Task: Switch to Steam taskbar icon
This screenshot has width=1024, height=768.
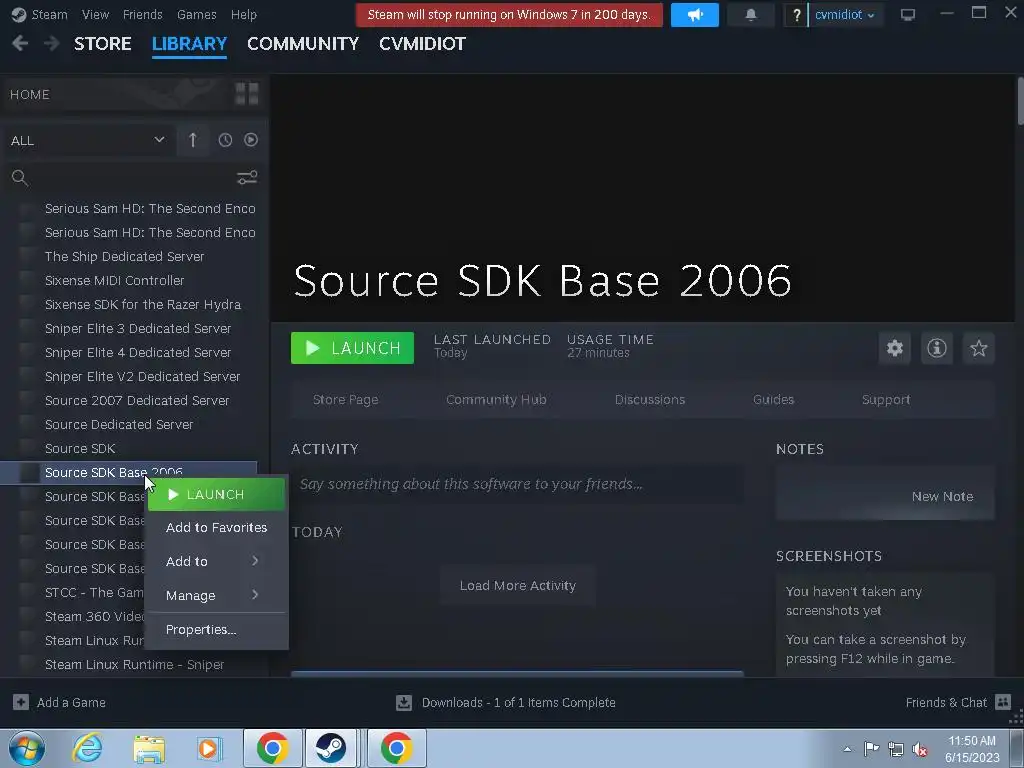Action: 331,748
